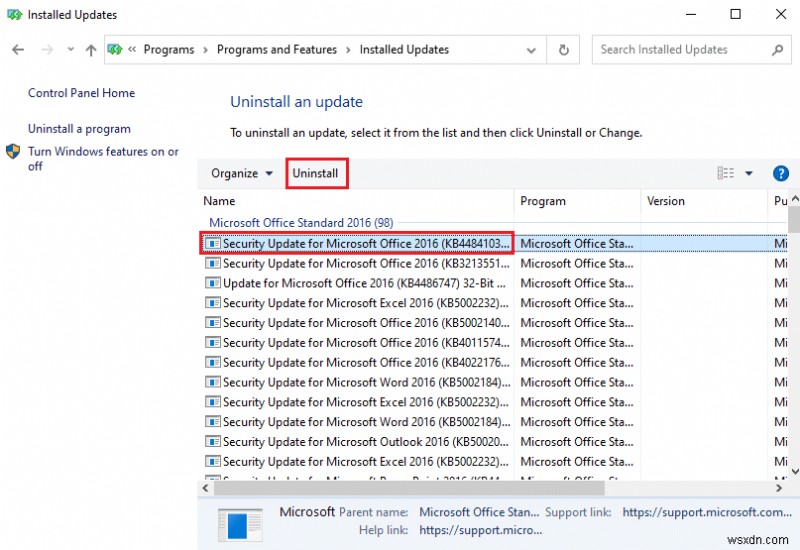Viewport: 800px width, 550px height.
Task: Select Security Update for Microsoft Outlook 2016
Action: [x=365, y=442]
